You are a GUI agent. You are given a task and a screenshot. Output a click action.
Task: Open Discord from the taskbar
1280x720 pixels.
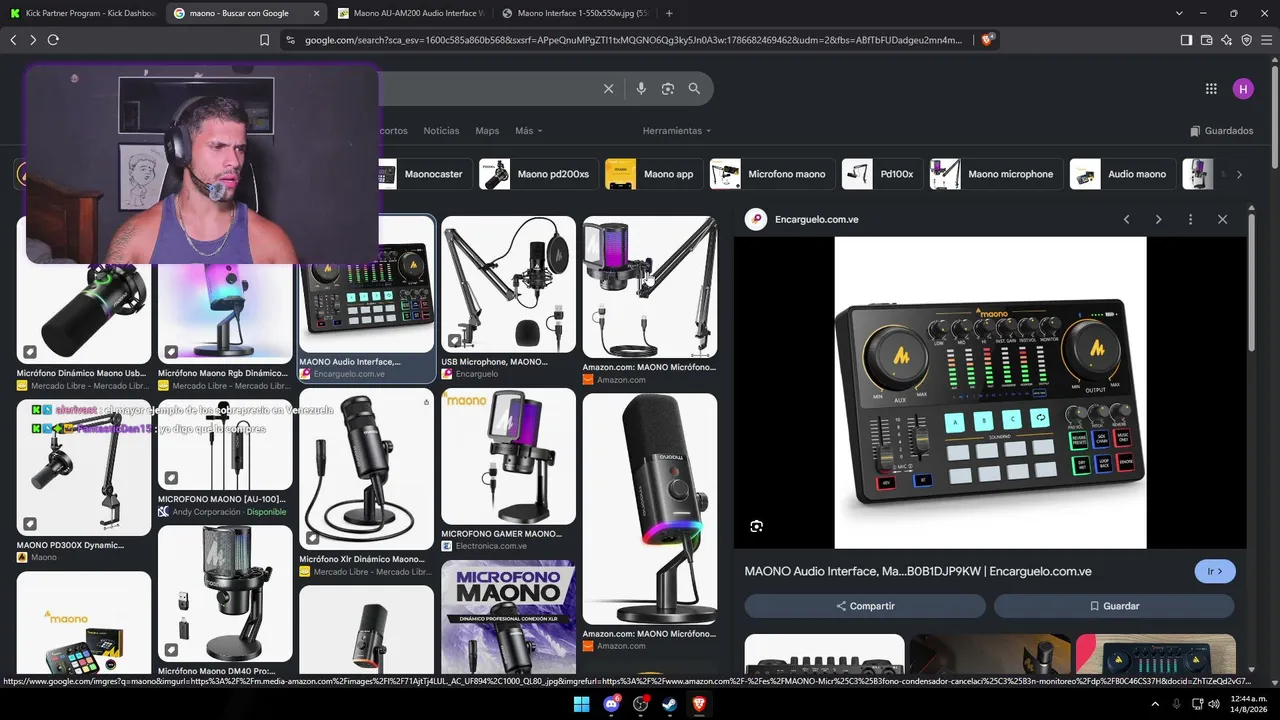coord(611,704)
